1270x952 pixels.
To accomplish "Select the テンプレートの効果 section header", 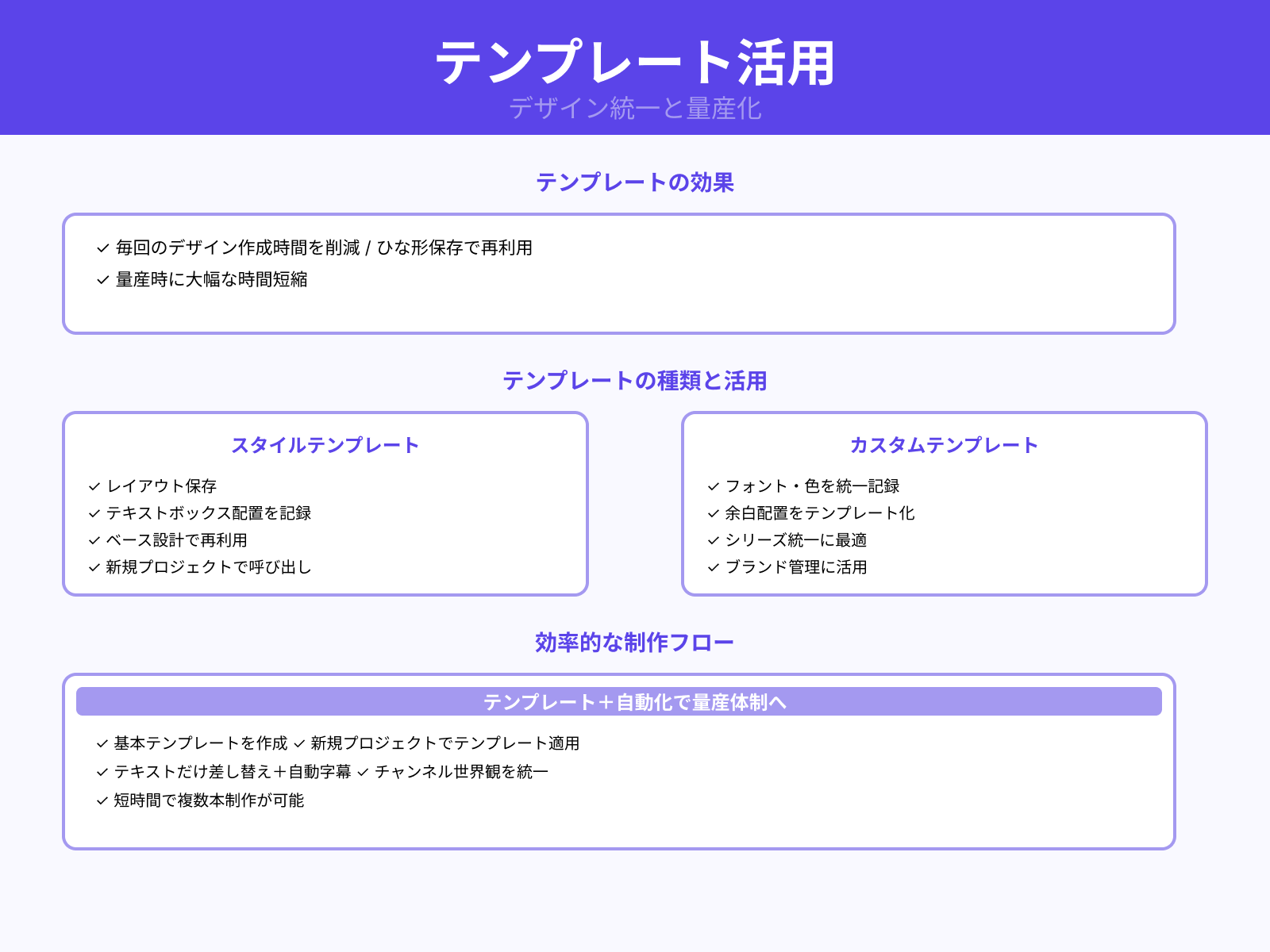I will (635, 183).
